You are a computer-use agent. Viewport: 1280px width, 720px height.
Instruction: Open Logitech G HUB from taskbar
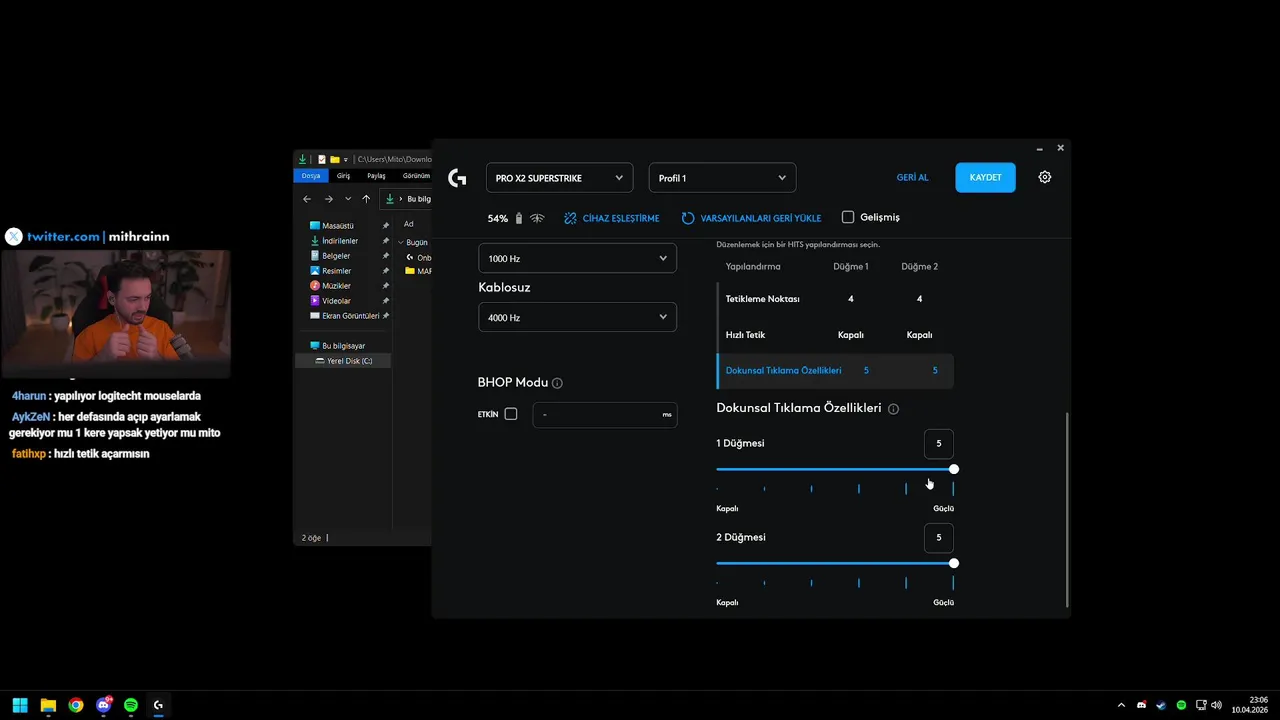click(x=158, y=705)
